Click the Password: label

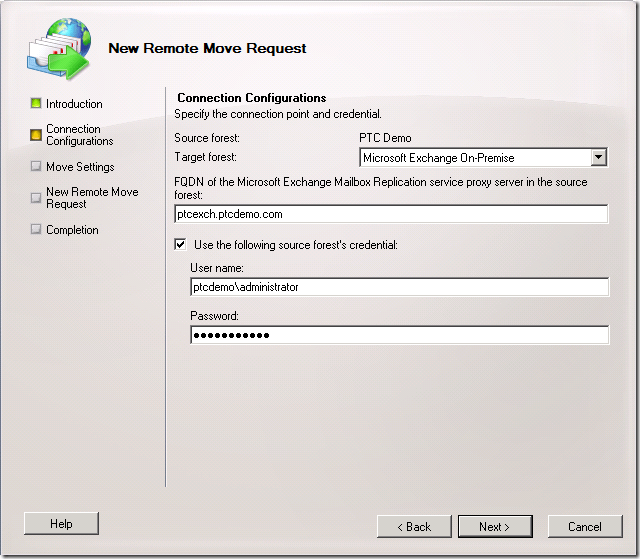pyautogui.click(x=214, y=316)
